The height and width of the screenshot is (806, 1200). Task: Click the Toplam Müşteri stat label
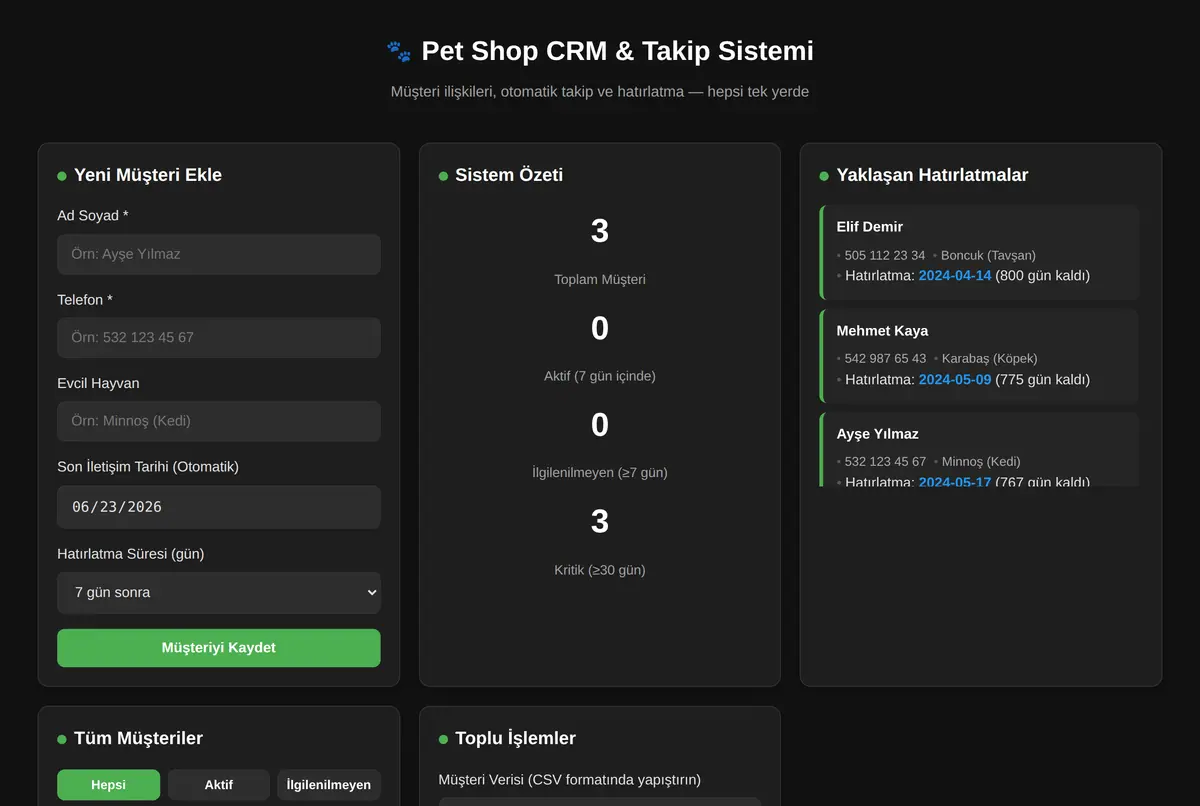[600, 279]
